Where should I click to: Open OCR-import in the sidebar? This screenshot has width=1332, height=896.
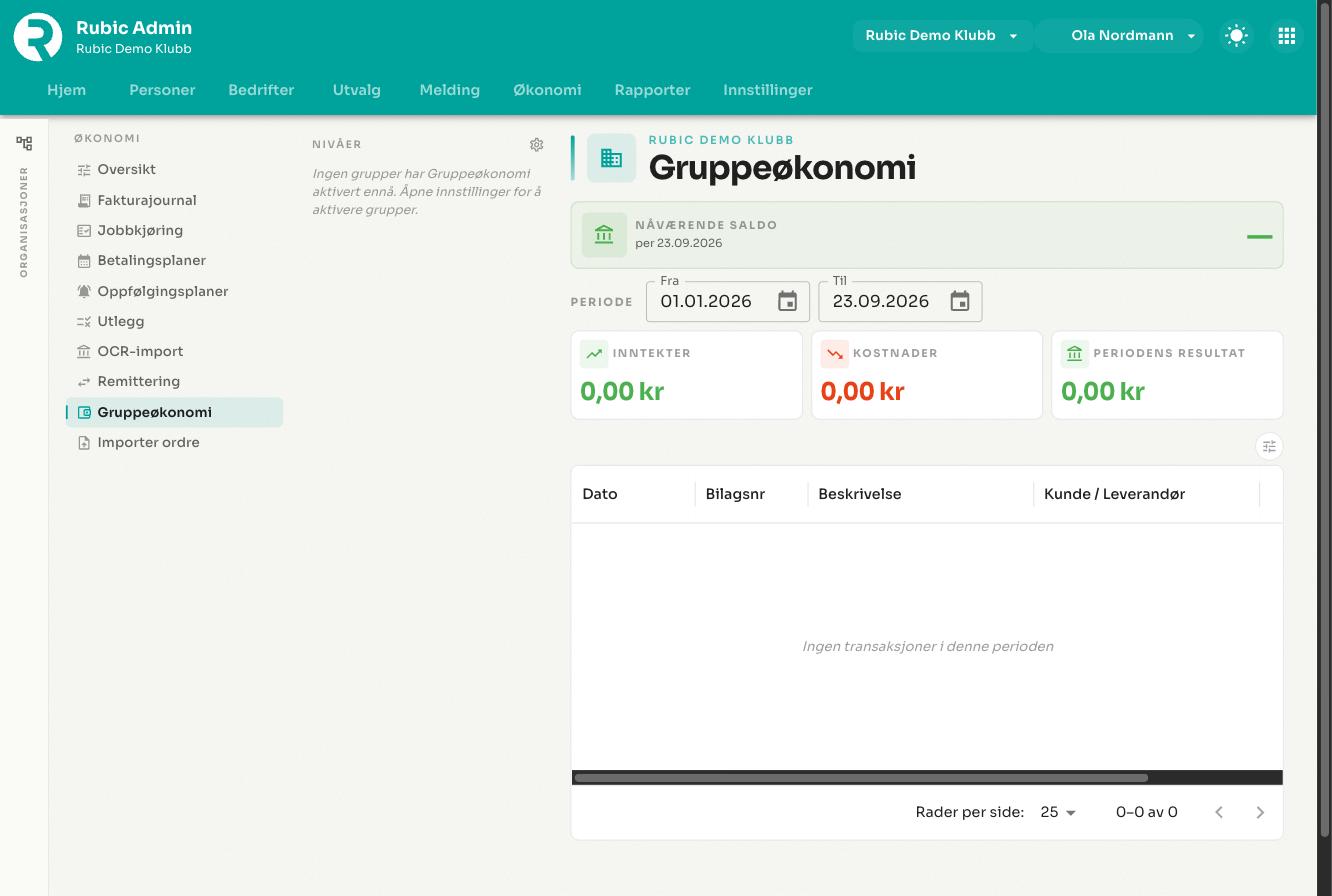pyautogui.click(x=175, y=351)
